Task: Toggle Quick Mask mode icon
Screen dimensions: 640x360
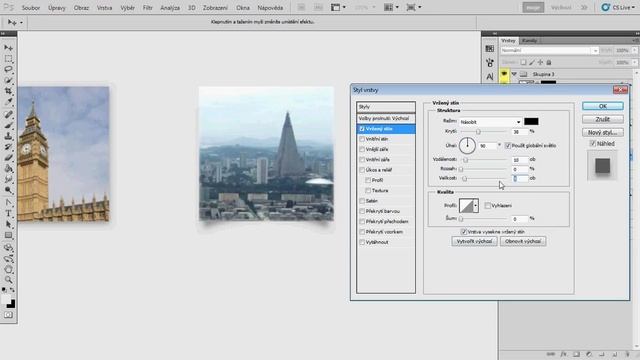Action: (8, 315)
